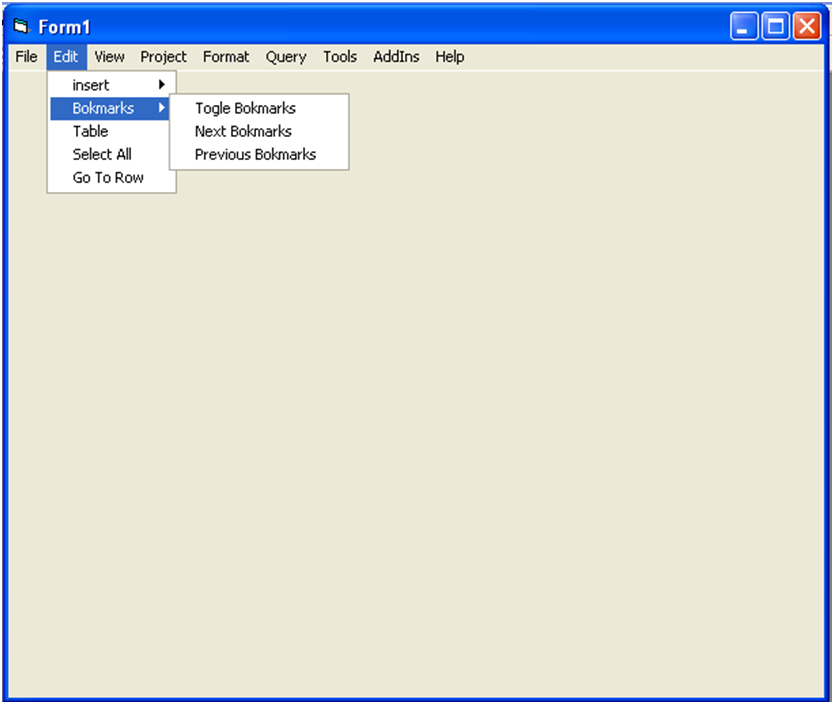The height and width of the screenshot is (704, 834).
Task: Maximize the Form1 window
Action: pos(775,26)
